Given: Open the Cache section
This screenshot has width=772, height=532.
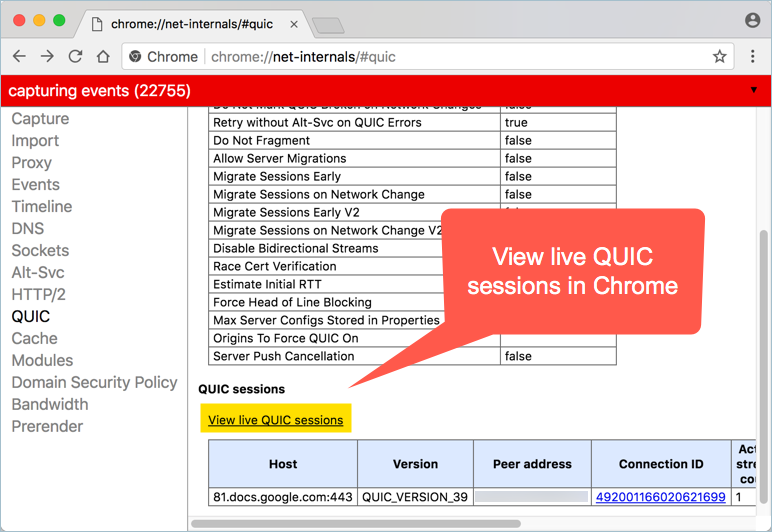Looking at the screenshot, I should pyautogui.click(x=34, y=339).
